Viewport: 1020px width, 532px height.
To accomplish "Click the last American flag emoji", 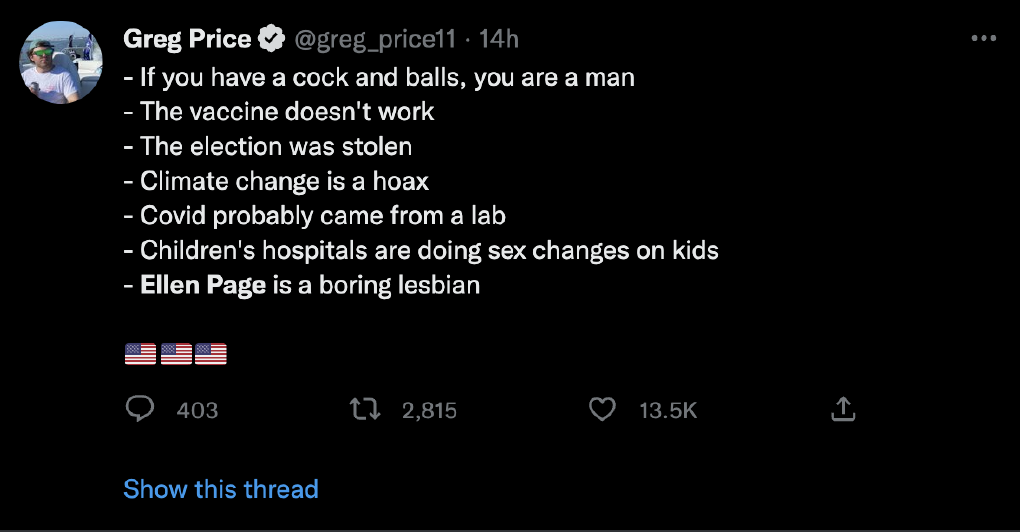I will click(211, 354).
